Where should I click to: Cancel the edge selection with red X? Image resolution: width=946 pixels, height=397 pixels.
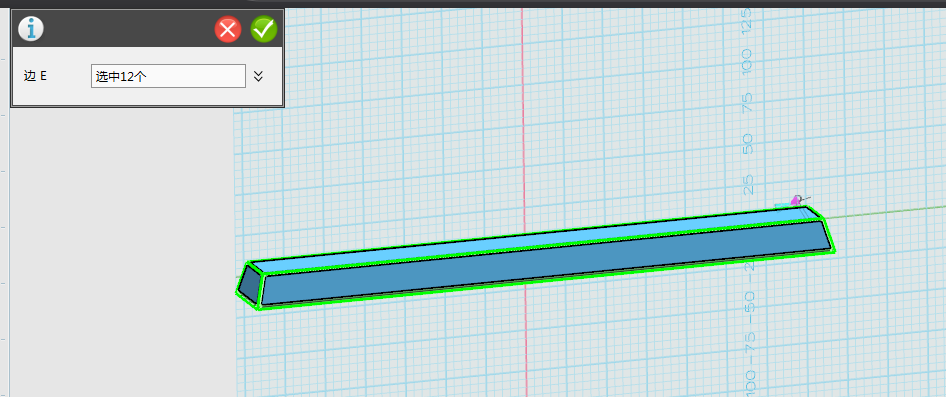(x=228, y=29)
